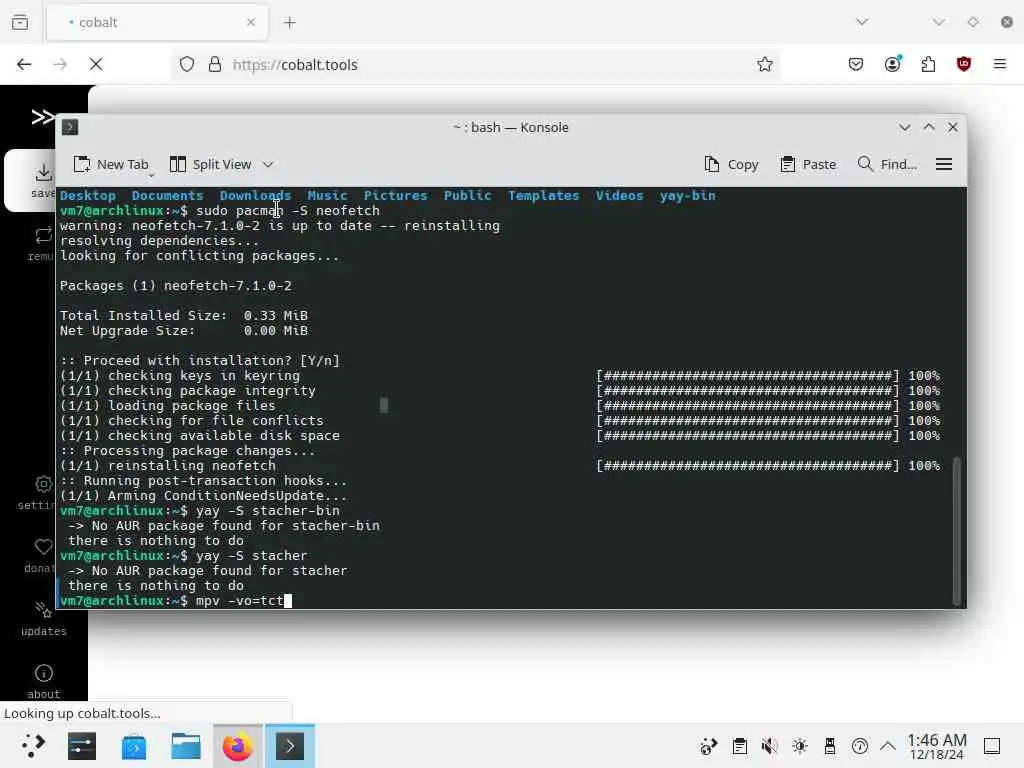Close the cobalt tab
The image size is (1024, 768).
[251, 22]
